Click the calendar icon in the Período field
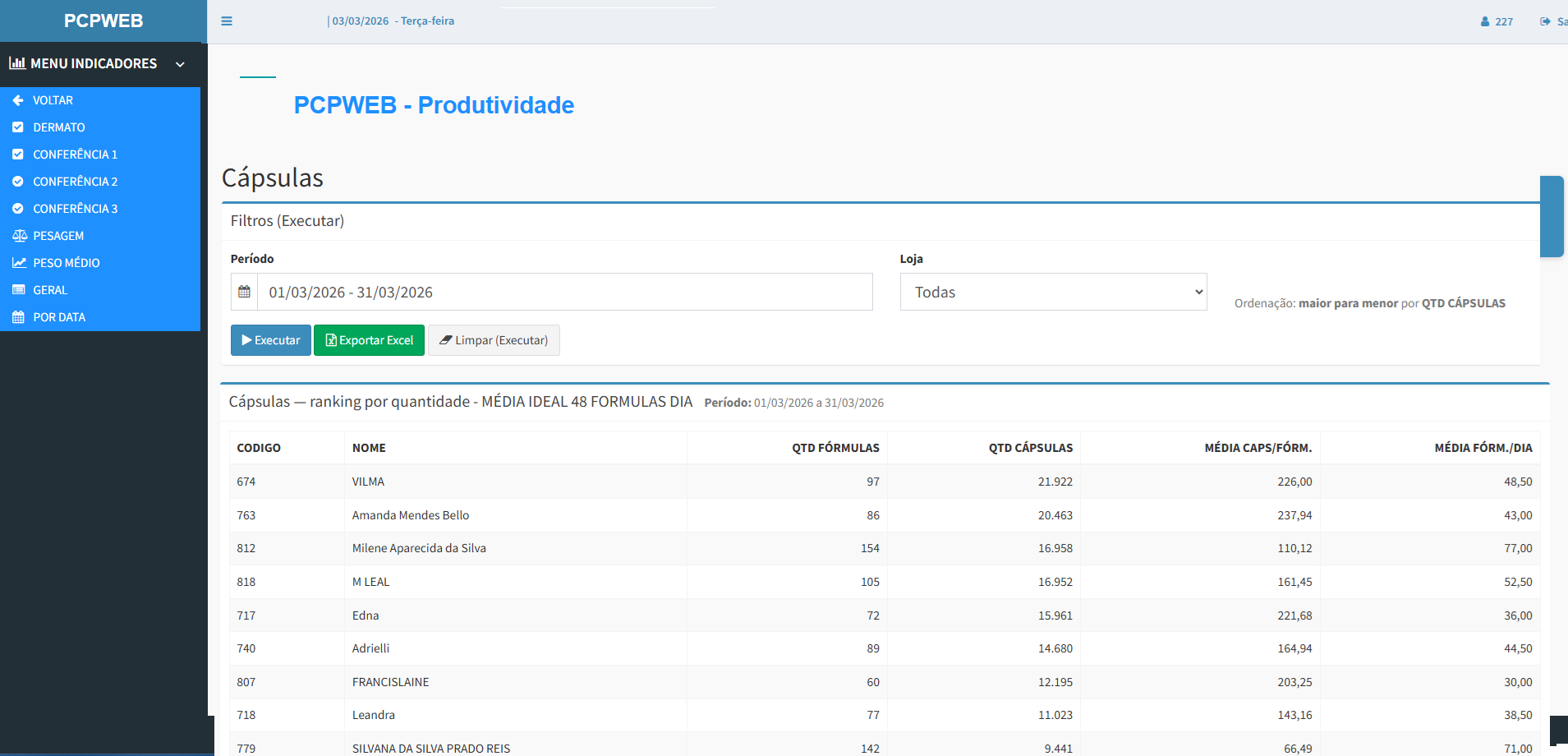The image size is (1568, 756). point(245,291)
